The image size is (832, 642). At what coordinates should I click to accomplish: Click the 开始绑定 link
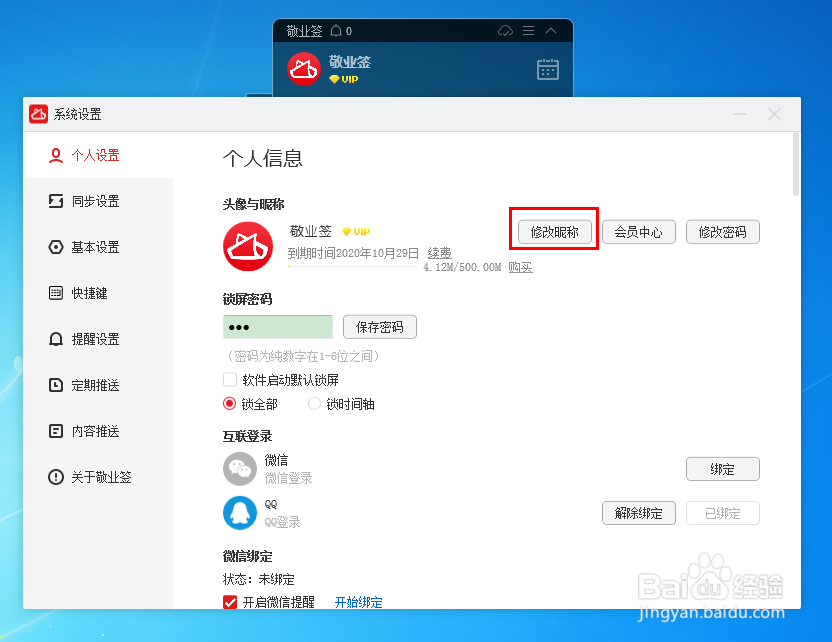point(358,602)
